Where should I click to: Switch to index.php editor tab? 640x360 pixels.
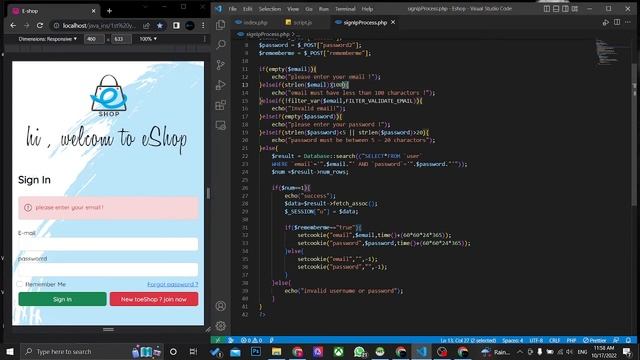[x=255, y=22]
